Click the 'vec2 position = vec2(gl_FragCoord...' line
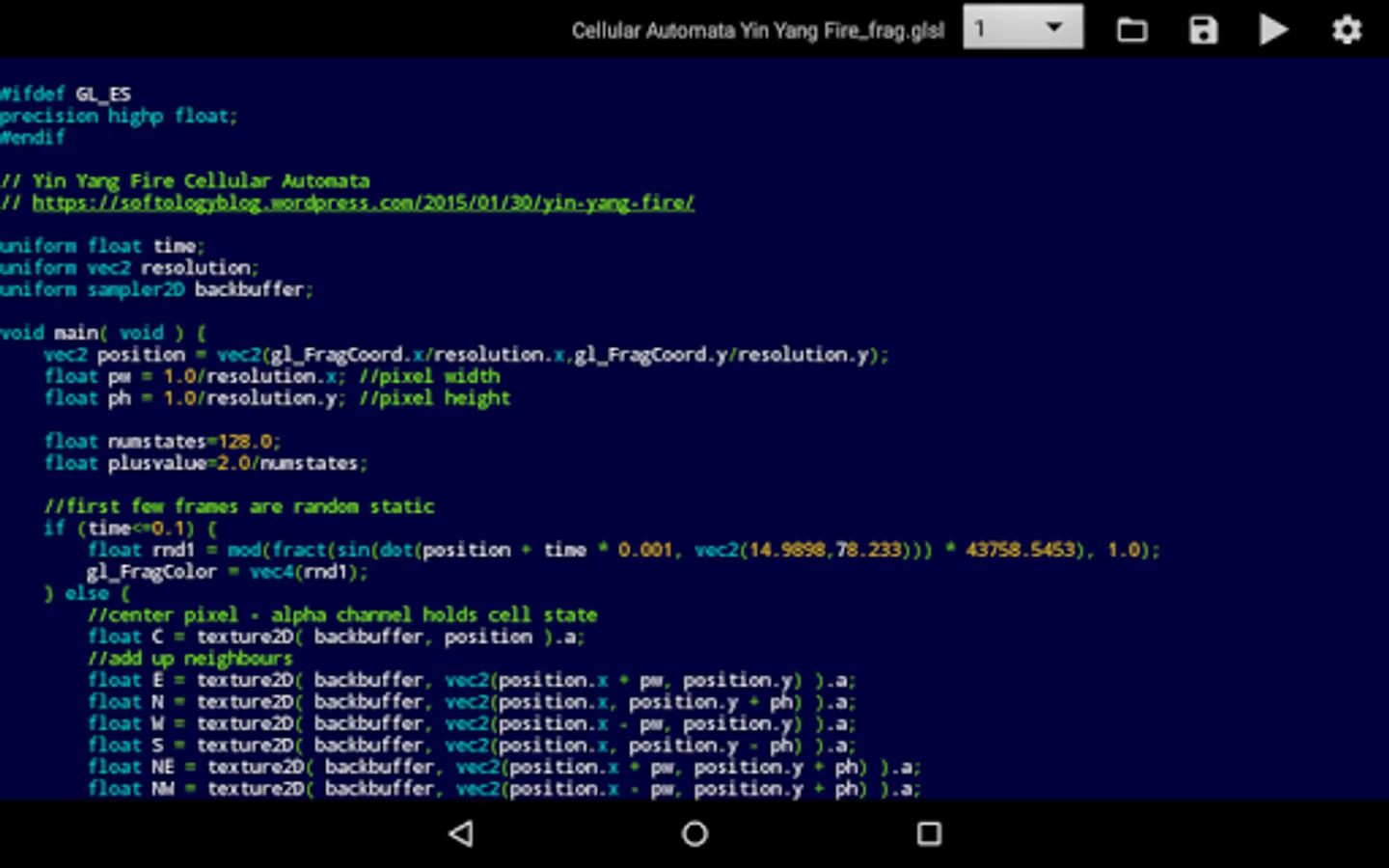Image resolution: width=1389 pixels, height=868 pixels. coord(467,354)
